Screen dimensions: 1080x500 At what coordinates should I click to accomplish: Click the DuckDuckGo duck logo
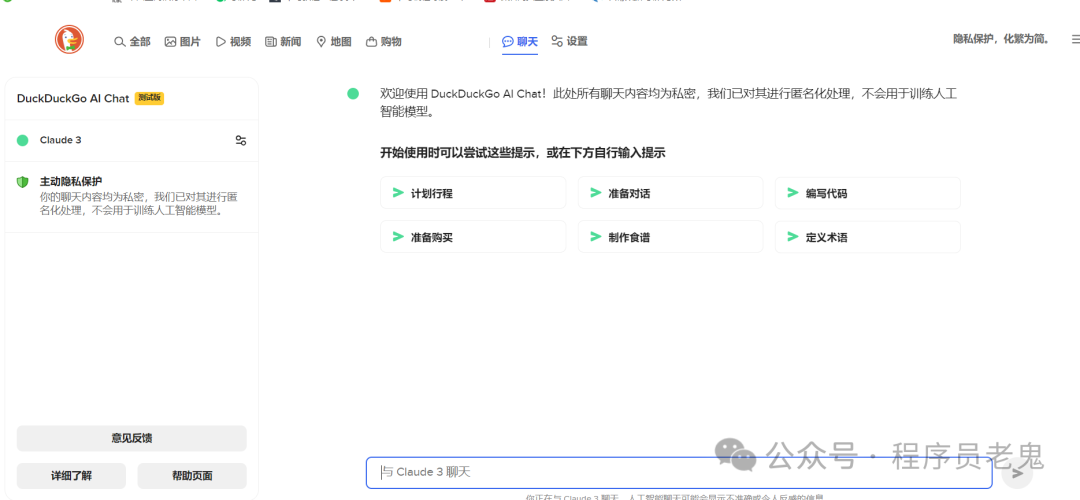click(x=69, y=40)
